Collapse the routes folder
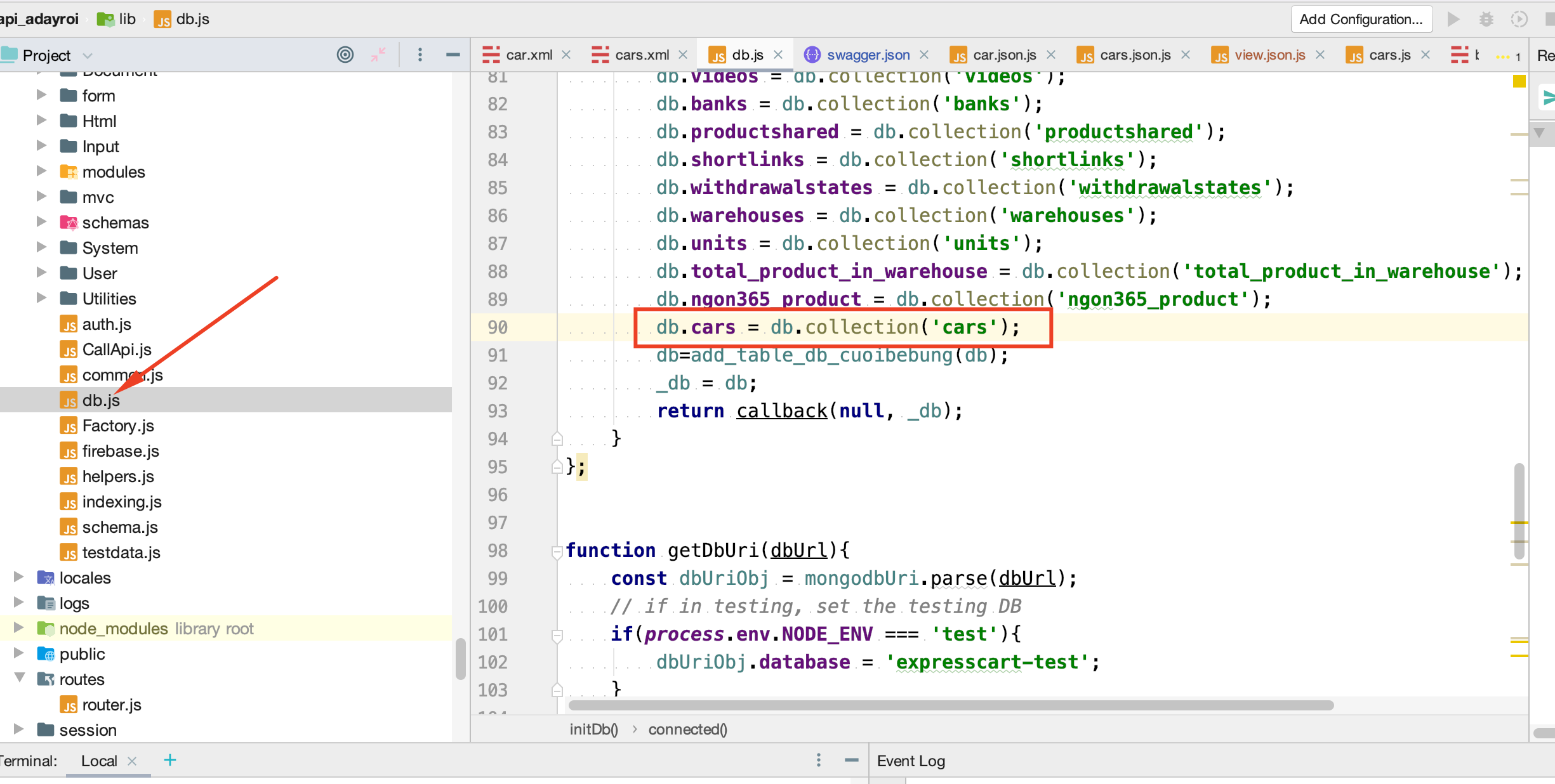Viewport: 1555px width, 784px height. 20,679
